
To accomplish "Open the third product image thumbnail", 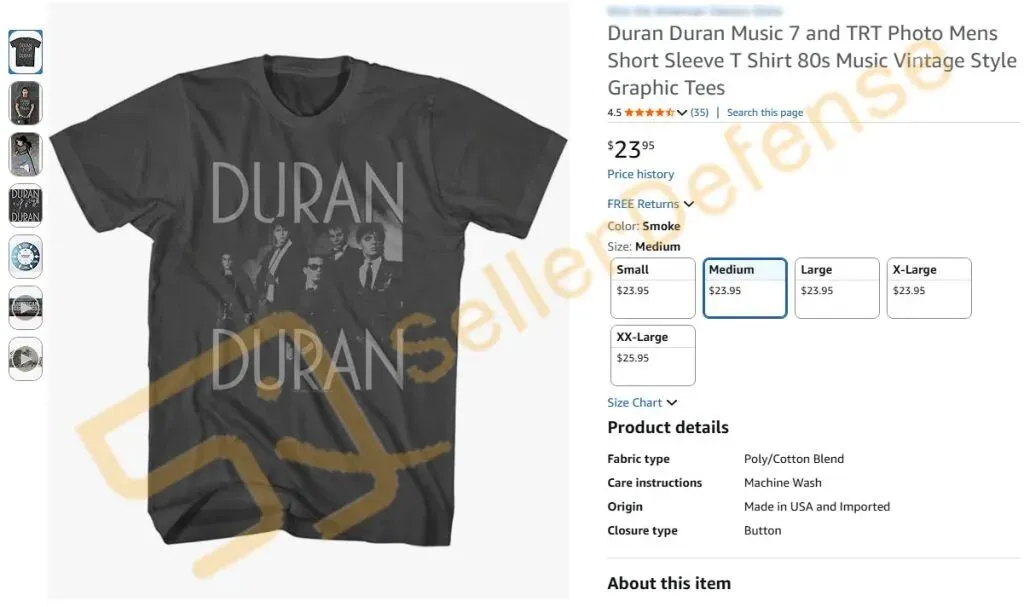I will 25,154.
